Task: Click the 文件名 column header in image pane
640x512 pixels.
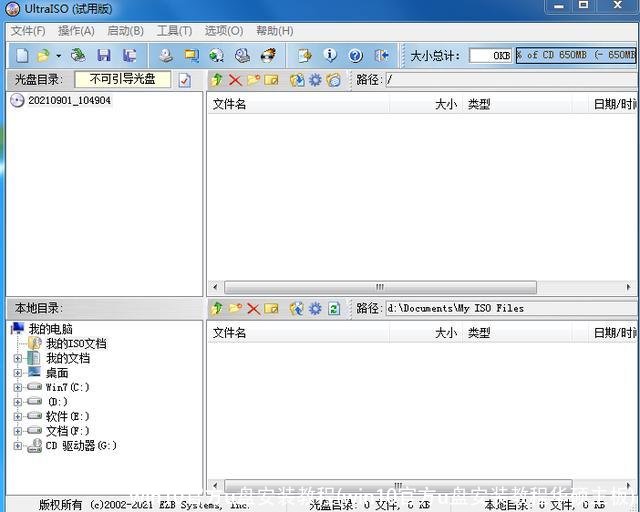Action: pyautogui.click(x=230, y=104)
